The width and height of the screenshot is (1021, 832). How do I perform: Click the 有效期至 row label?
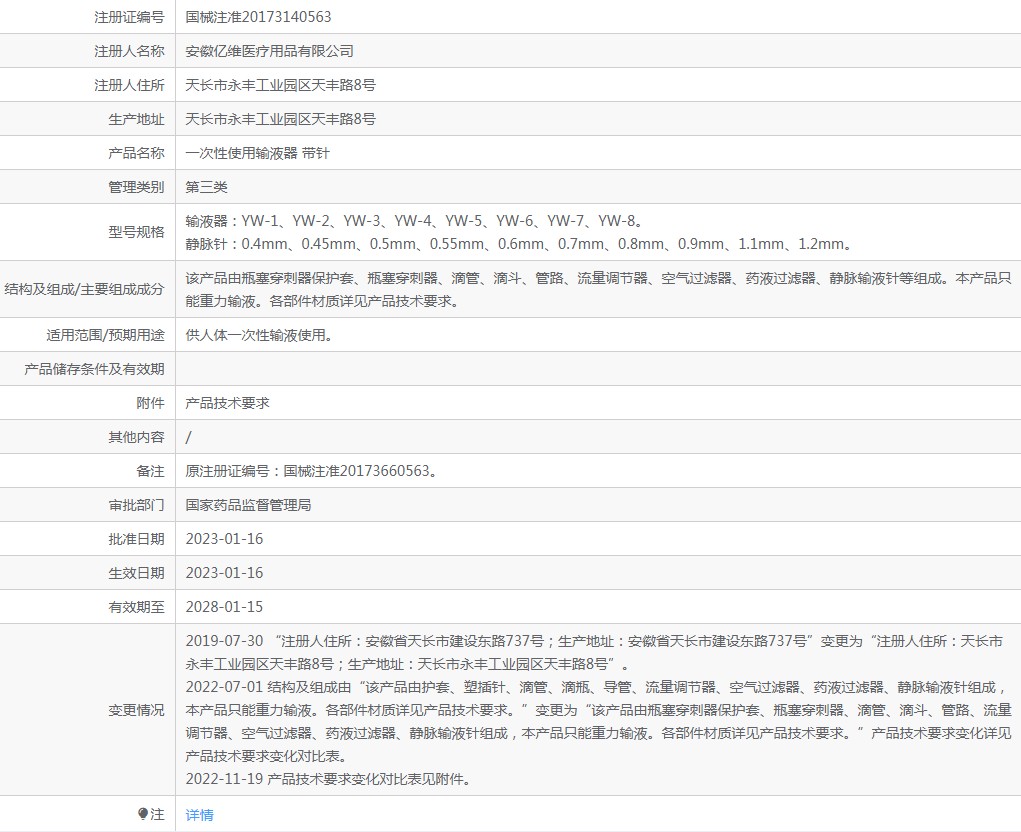[136, 607]
